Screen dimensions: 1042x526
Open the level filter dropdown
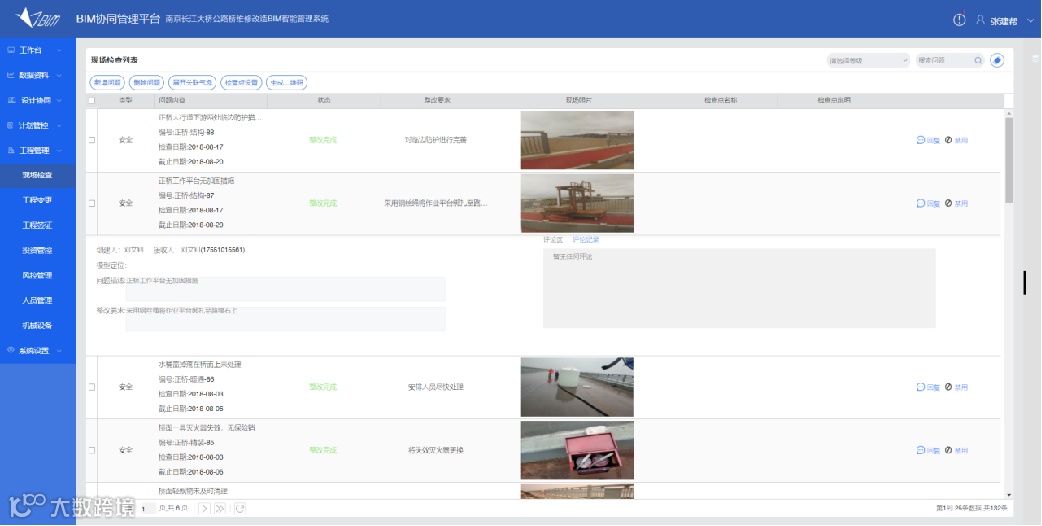867,60
